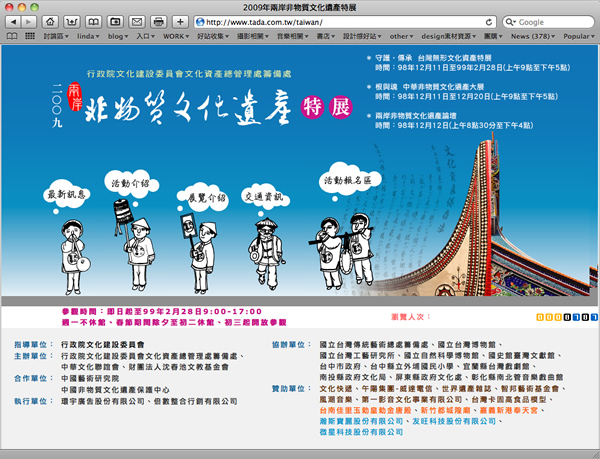Click the mail envelope toolbar icon

(137, 22)
